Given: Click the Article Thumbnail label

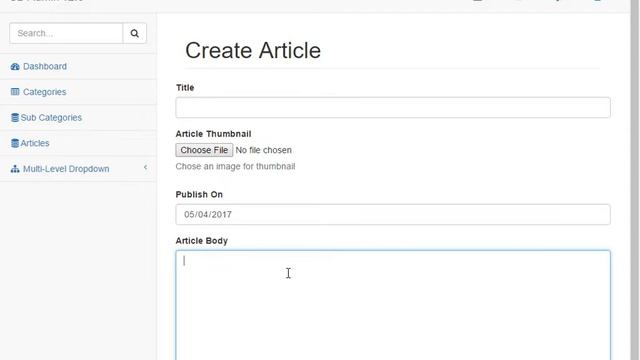Looking at the screenshot, I should [213, 134].
